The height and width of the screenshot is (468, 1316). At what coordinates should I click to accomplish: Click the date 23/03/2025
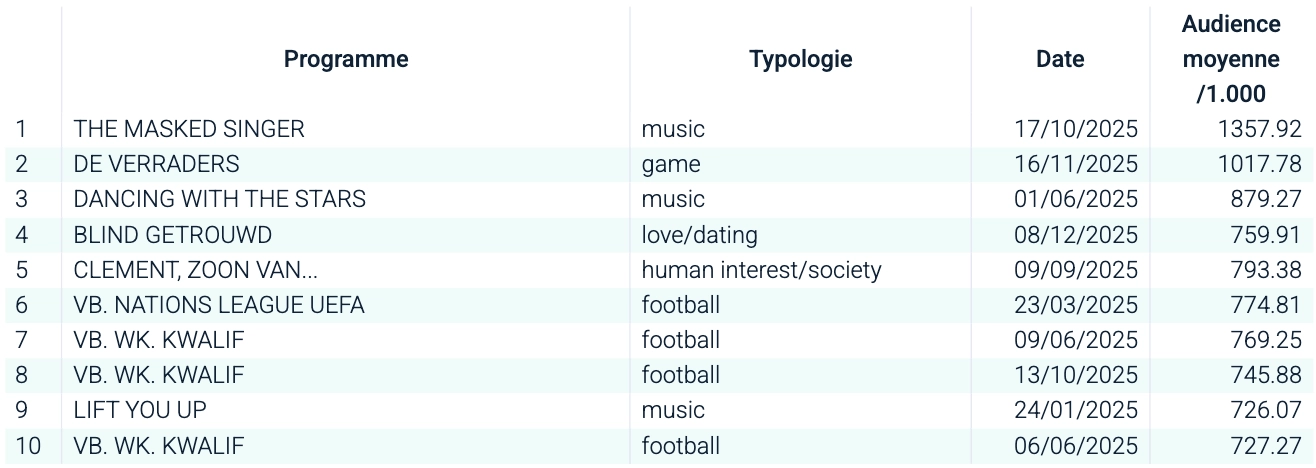click(x=1075, y=305)
